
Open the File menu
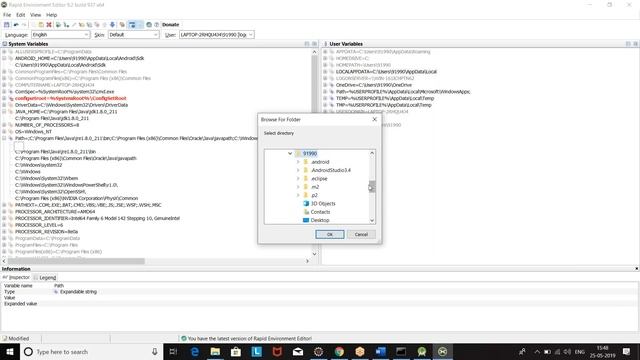[x=7, y=15]
